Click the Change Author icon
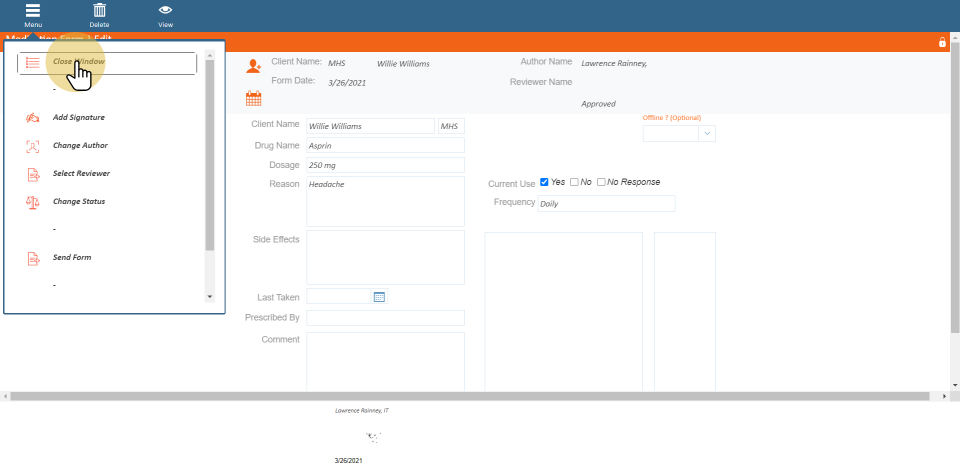Viewport: 960px width, 469px height. point(32,146)
